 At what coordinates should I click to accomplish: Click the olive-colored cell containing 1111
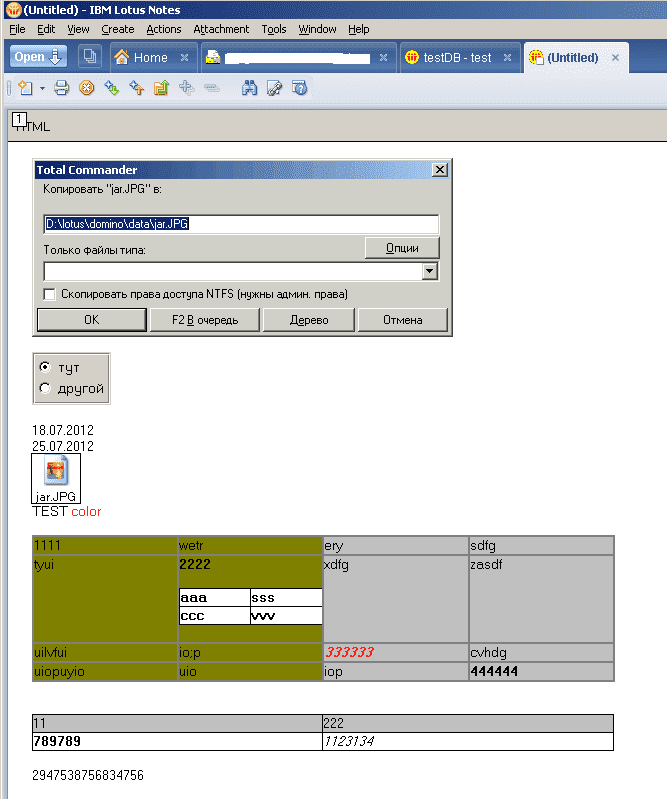[104, 546]
